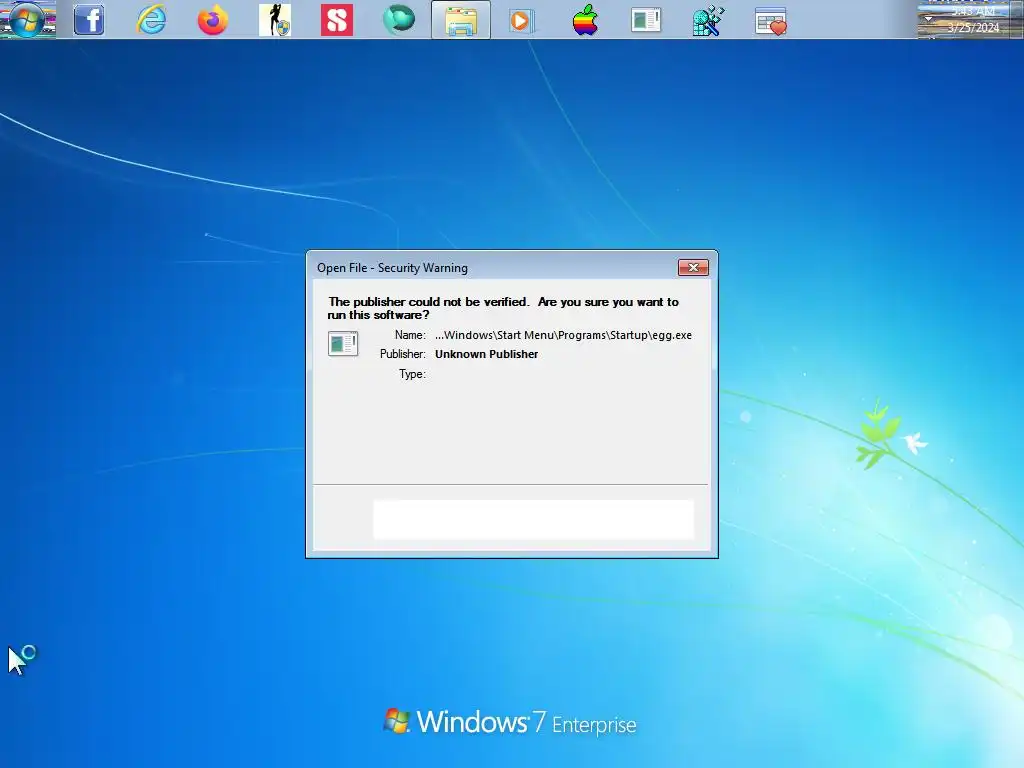
Task: Click the file icon inside Security Warning dialog
Action: point(343,344)
